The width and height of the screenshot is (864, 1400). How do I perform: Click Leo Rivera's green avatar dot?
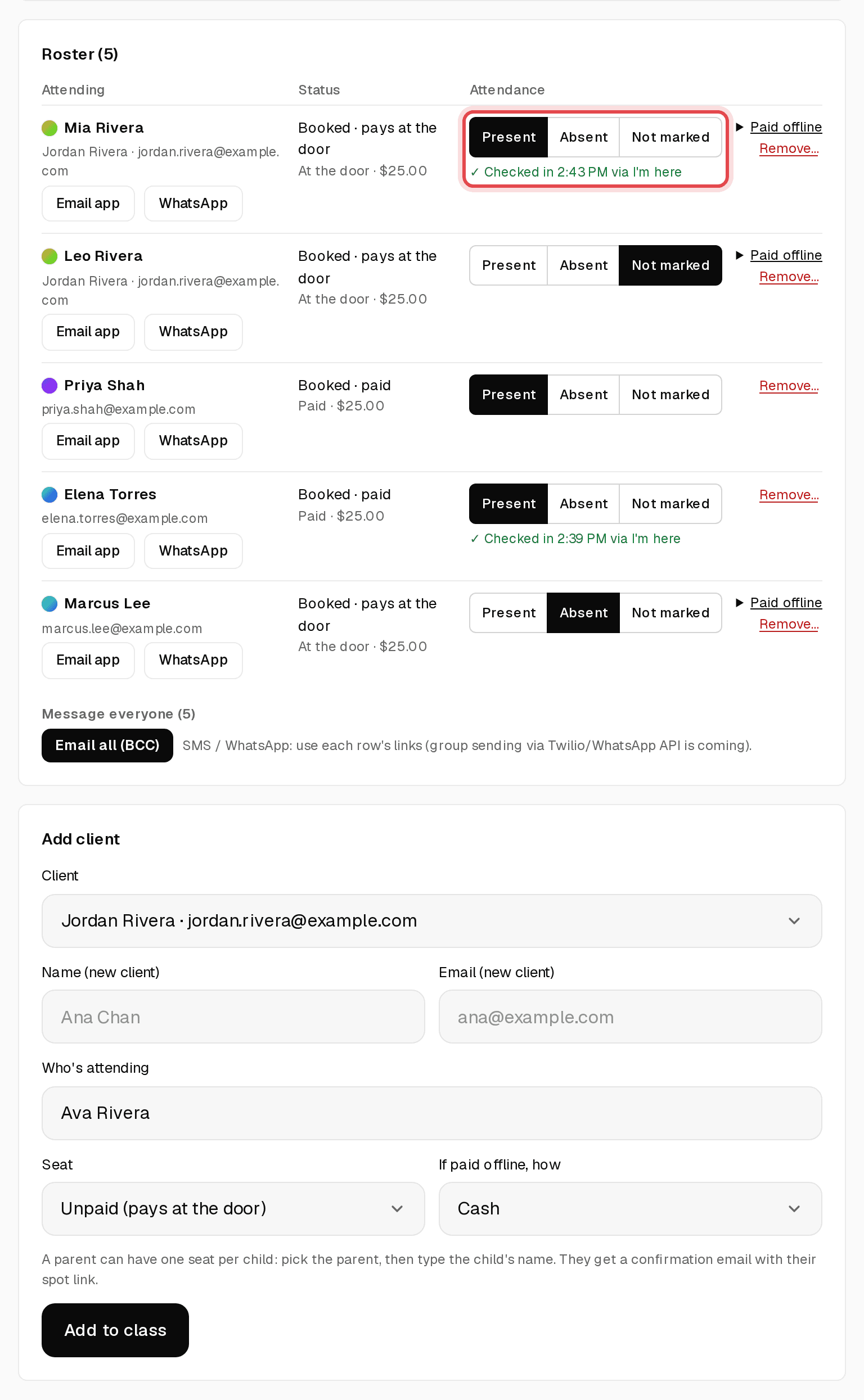tap(49, 256)
